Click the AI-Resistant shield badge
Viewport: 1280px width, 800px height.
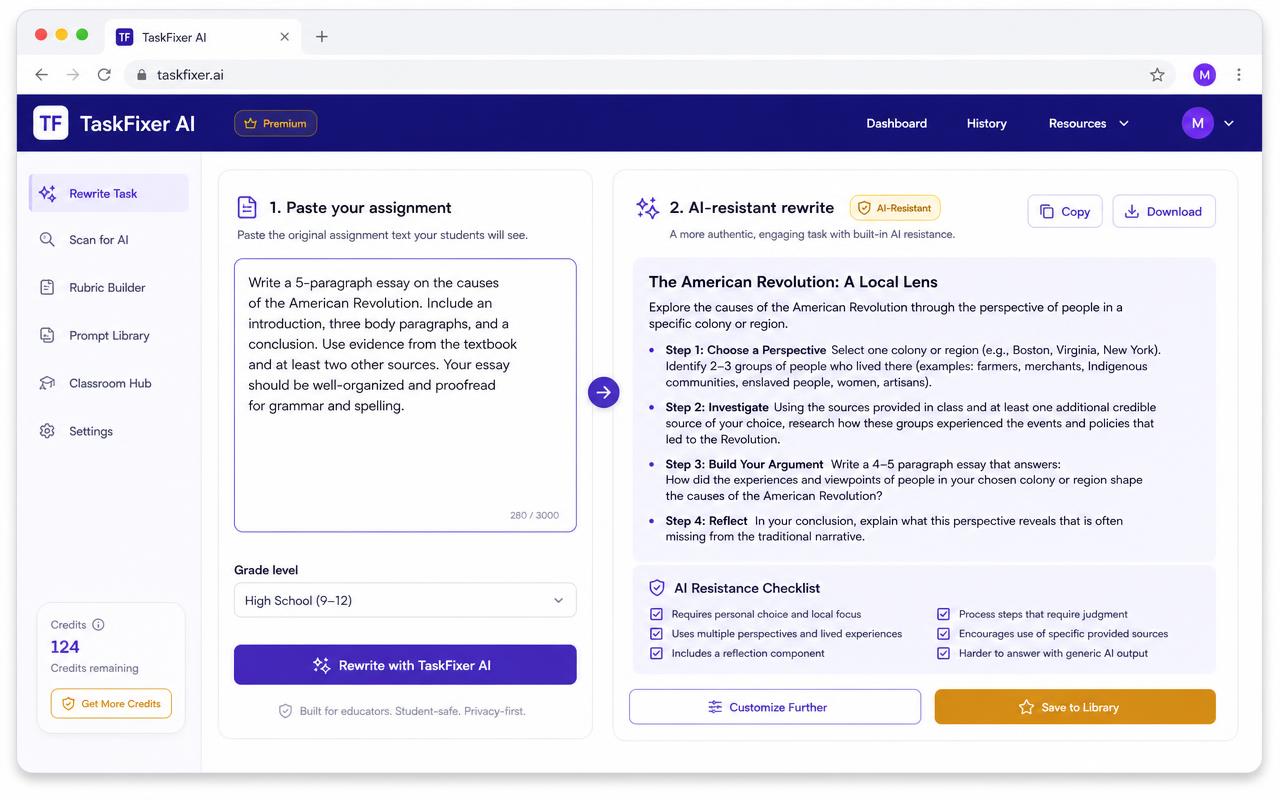coord(895,208)
